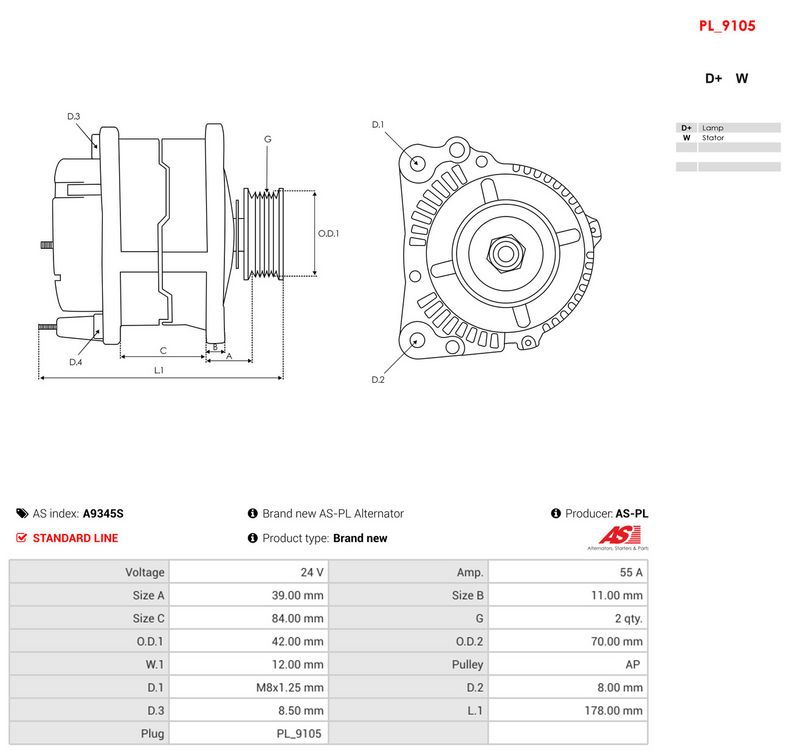This screenshot has width=800, height=753.
Task: Click the alternator front-view drawing
Action: [x=499, y=248]
